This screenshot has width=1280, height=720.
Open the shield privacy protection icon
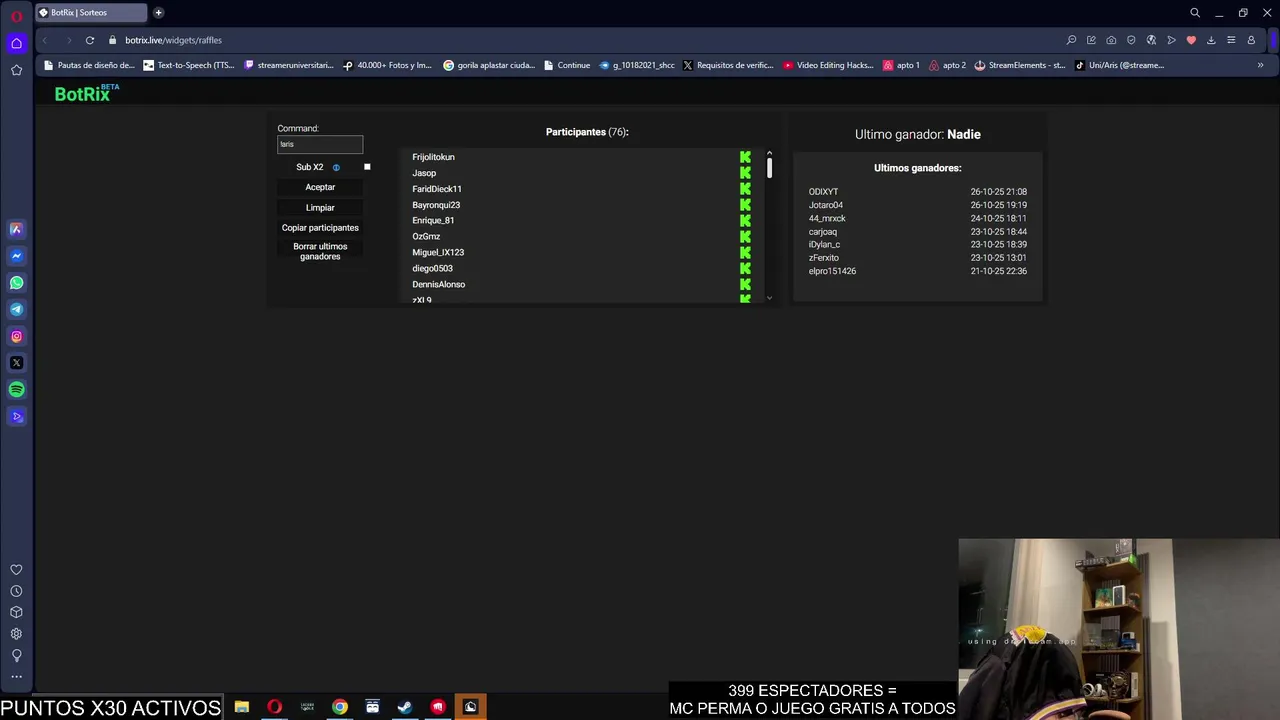pos(1131,40)
